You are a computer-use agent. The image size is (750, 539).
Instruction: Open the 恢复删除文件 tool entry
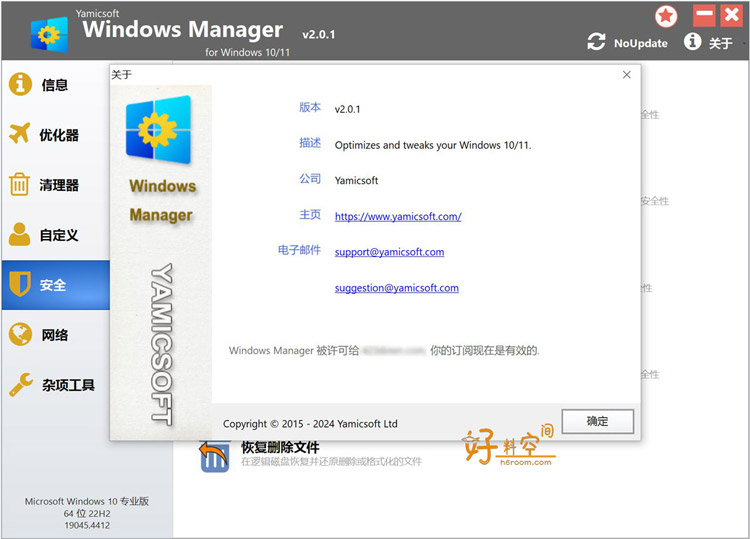(311, 454)
